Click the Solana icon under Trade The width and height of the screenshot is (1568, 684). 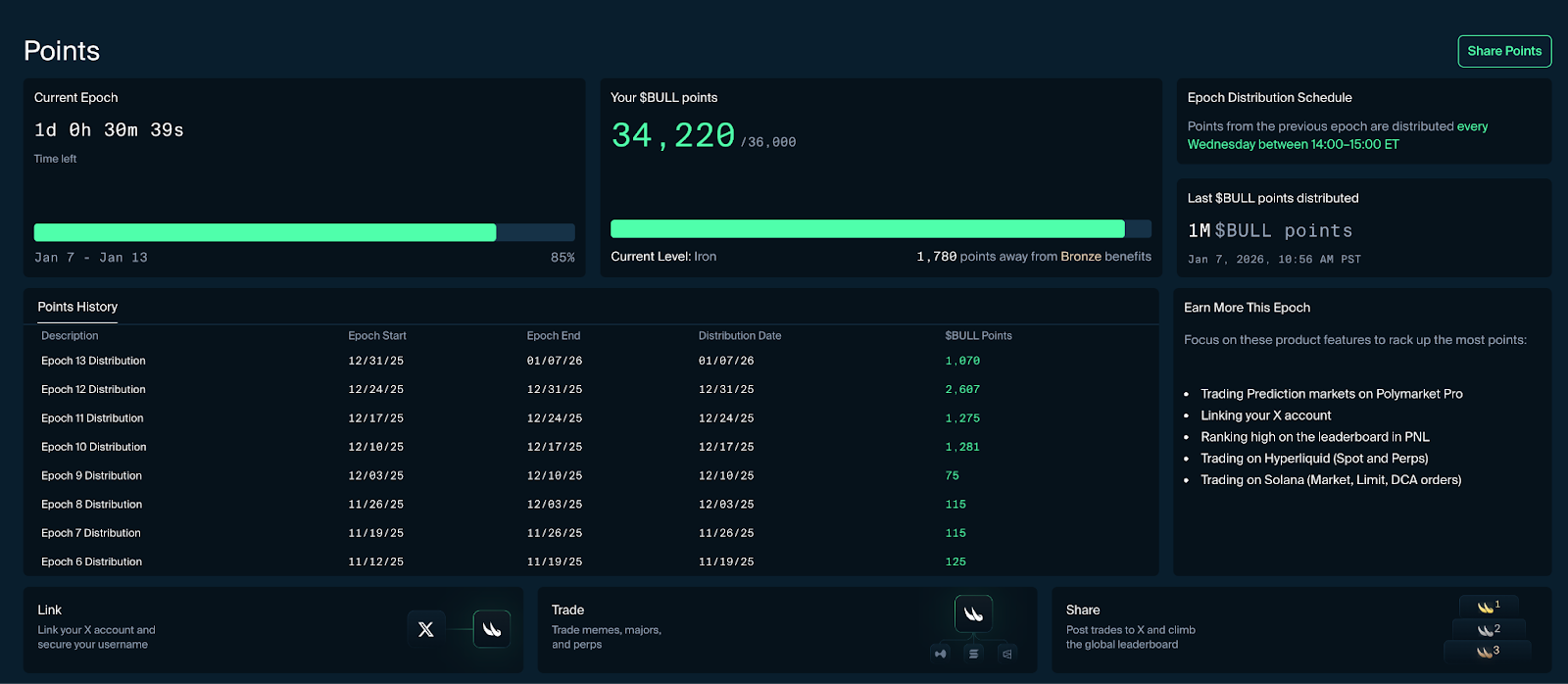pyautogui.click(x=973, y=654)
